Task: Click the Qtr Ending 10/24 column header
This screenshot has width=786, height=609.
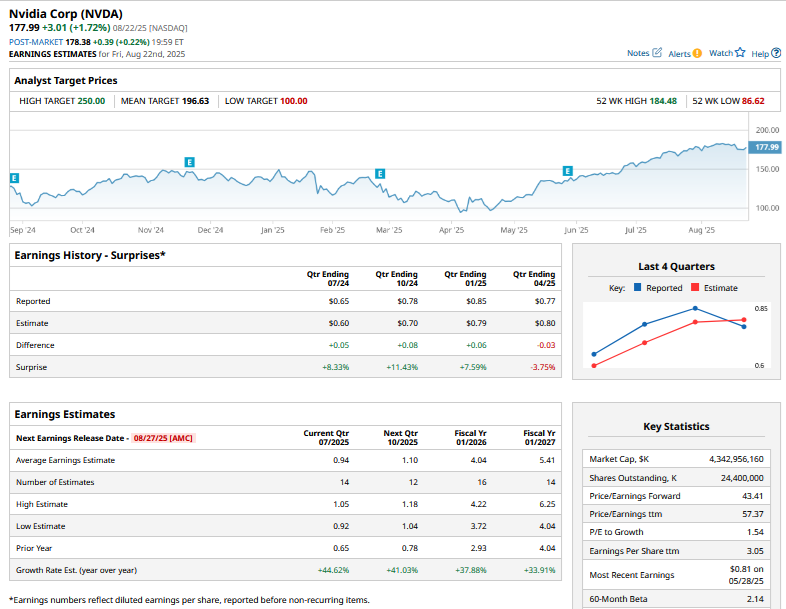Action: pyautogui.click(x=397, y=279)
